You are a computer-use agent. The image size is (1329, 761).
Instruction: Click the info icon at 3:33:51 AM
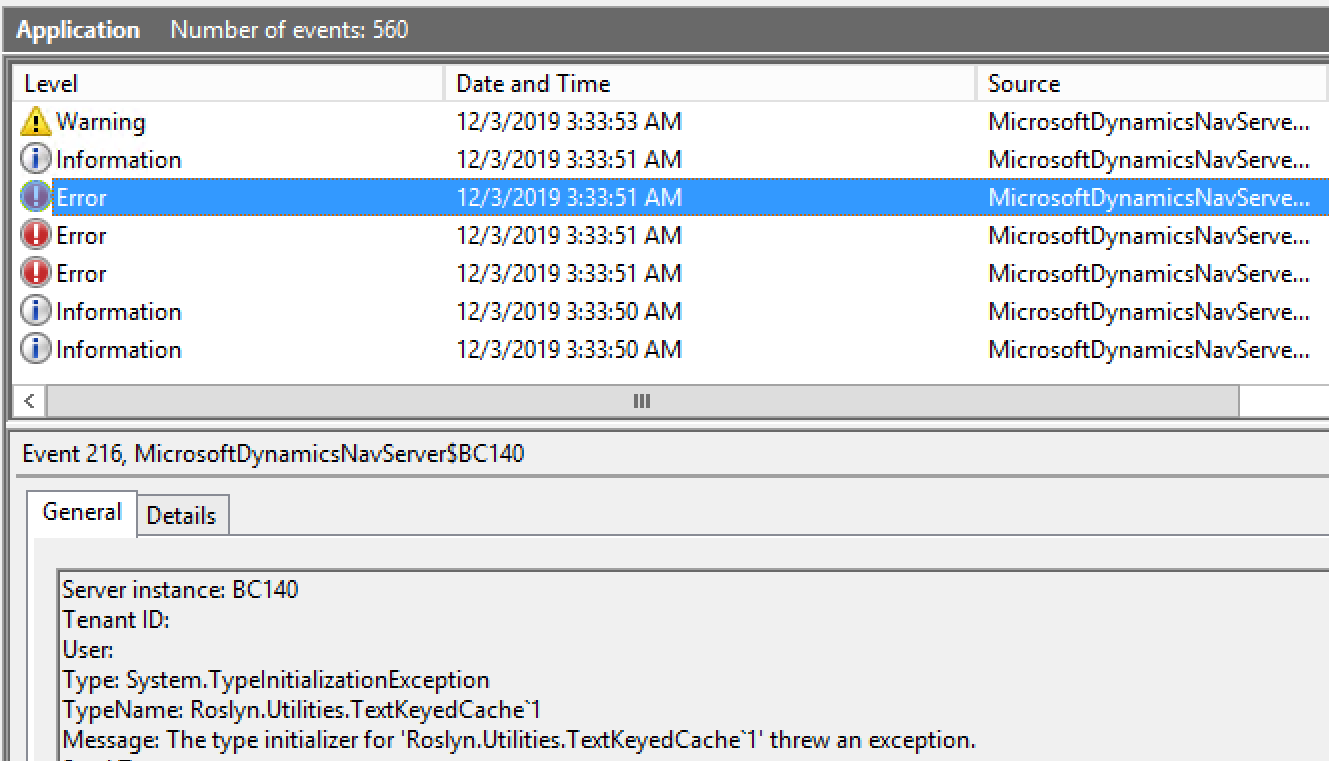(x=36, y=160)
